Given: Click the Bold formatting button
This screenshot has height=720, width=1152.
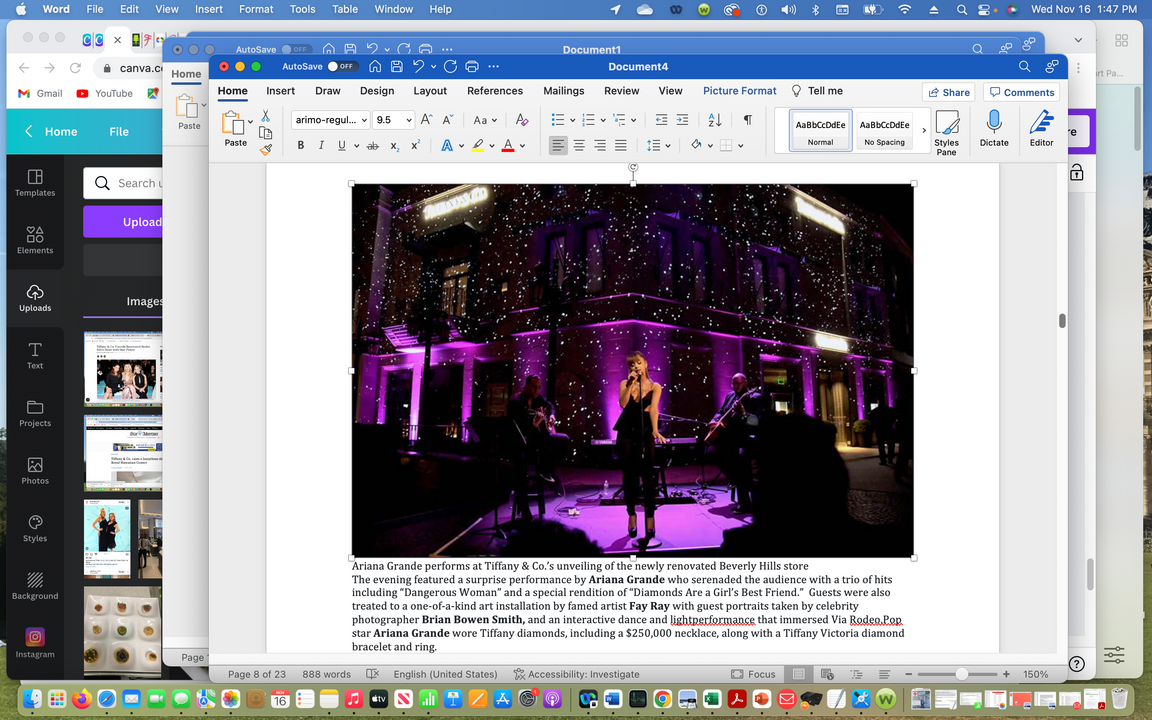Looking at the screenshot, I should pos(300,146).
